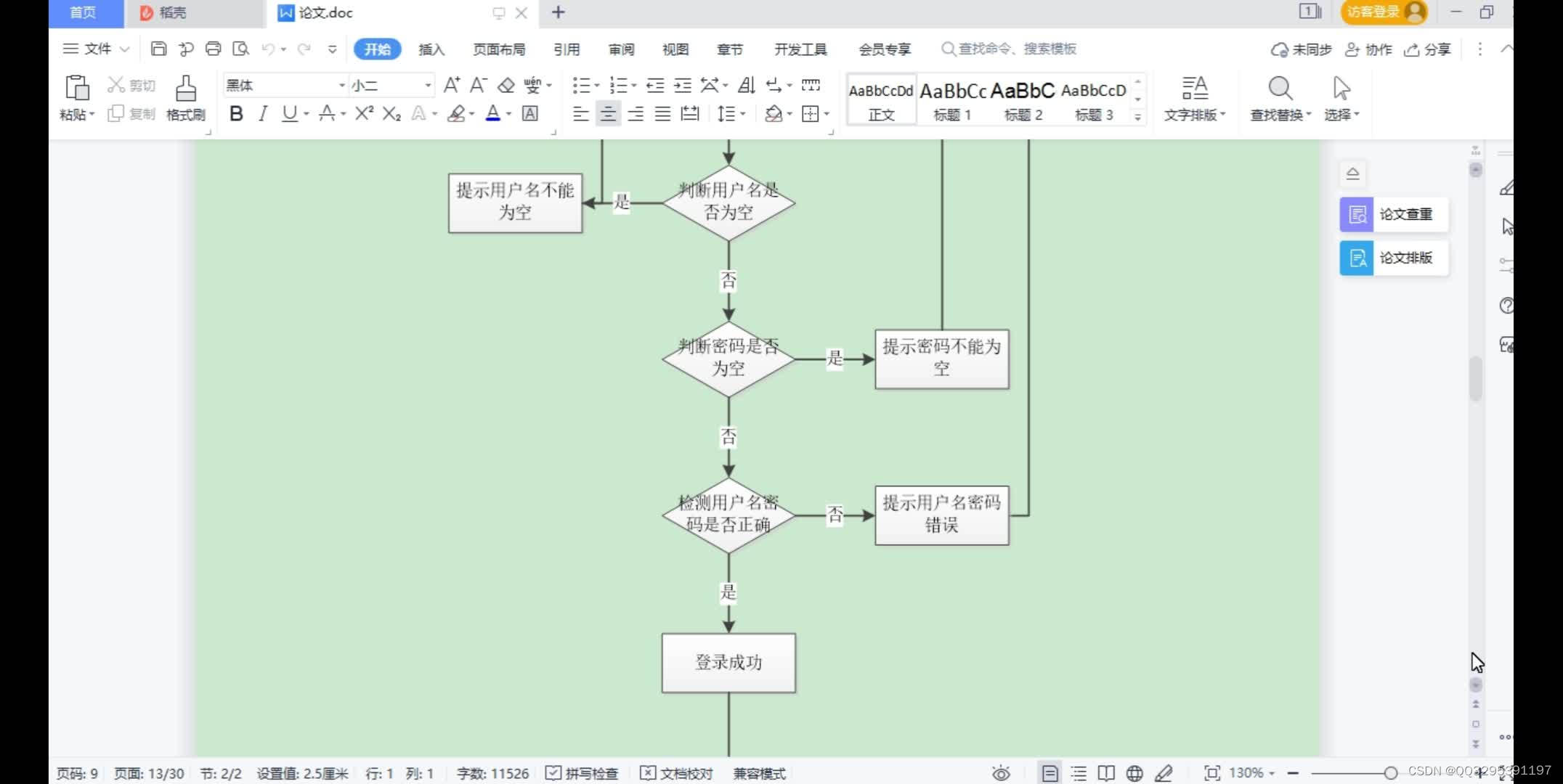Toggle spell check in status bar
Viewport: 1563px width, 784px height.
[582, 773]
